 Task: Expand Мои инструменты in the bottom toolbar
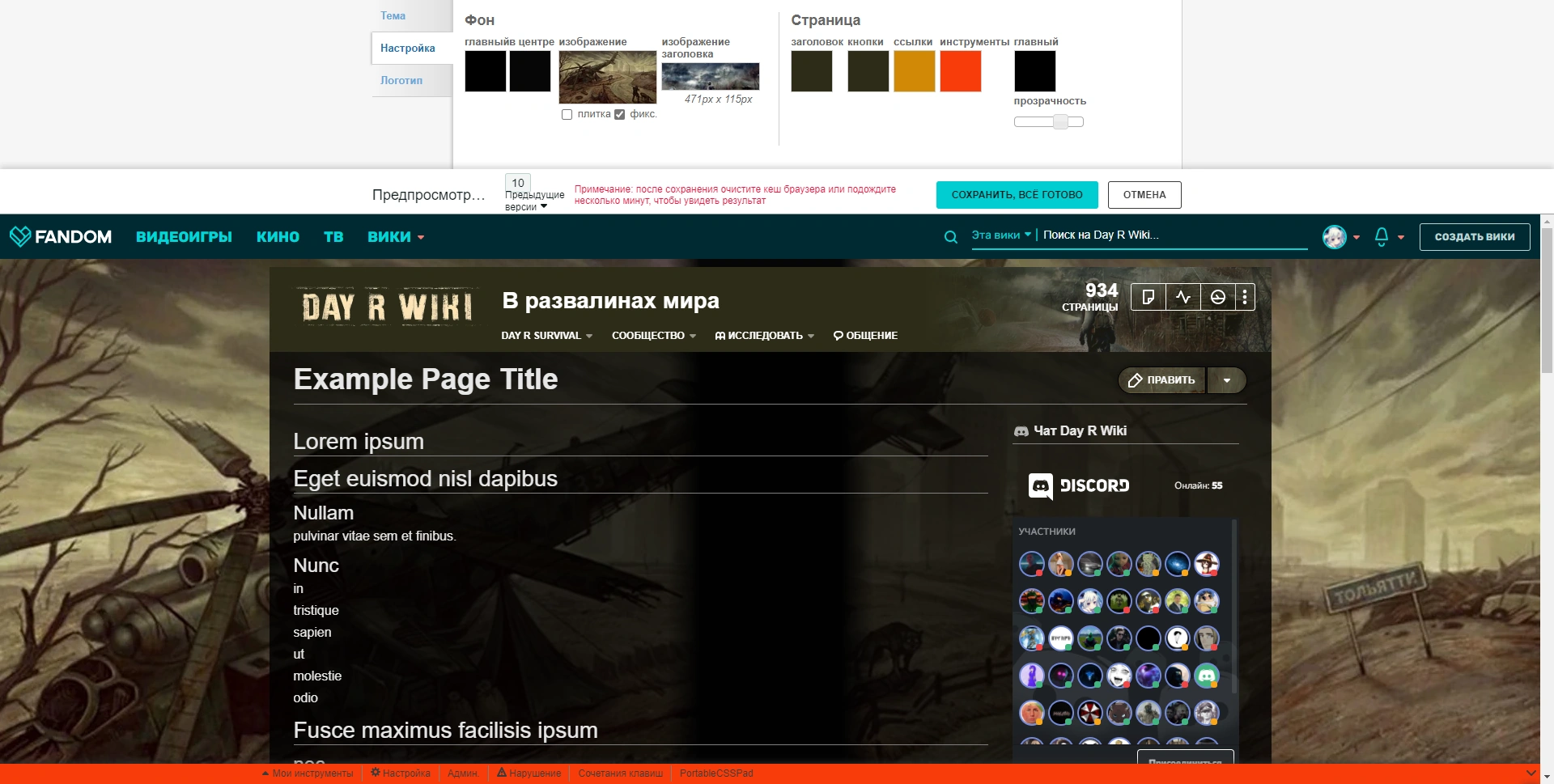click(308, 773)
